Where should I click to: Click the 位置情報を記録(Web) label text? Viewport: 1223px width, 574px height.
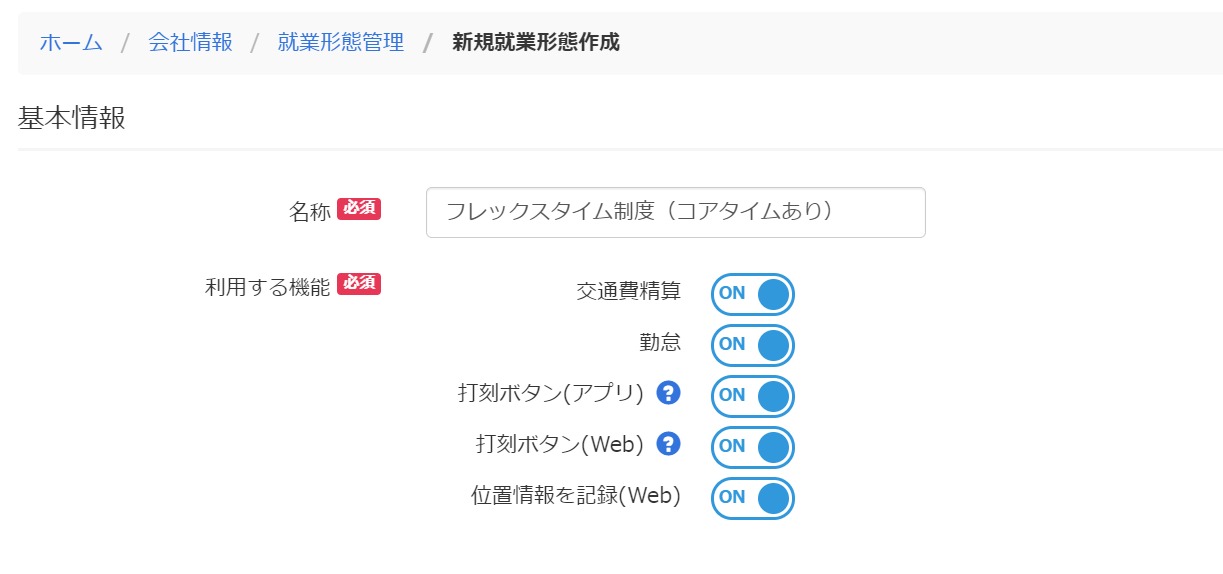[x=576, y=495]
